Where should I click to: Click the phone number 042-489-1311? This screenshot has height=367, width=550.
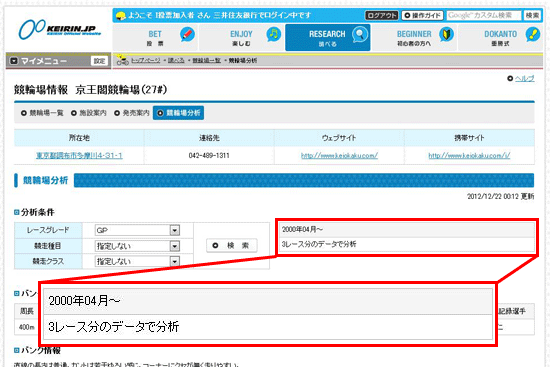point(209,155)
